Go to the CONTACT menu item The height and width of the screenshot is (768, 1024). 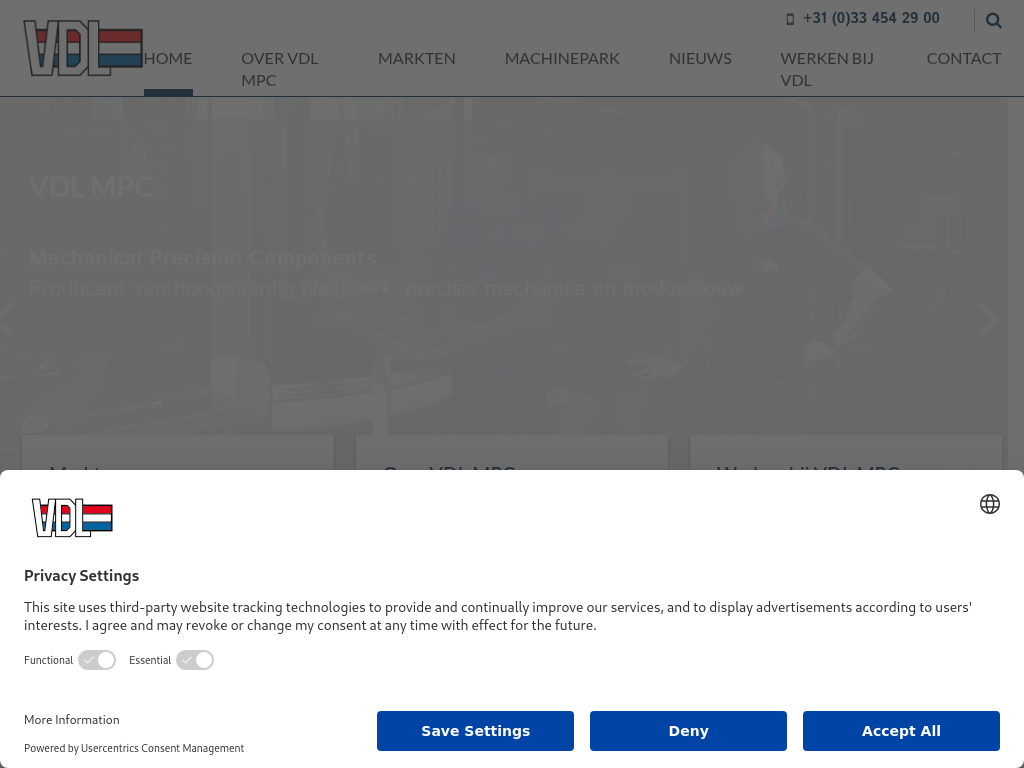coord(963,59)
